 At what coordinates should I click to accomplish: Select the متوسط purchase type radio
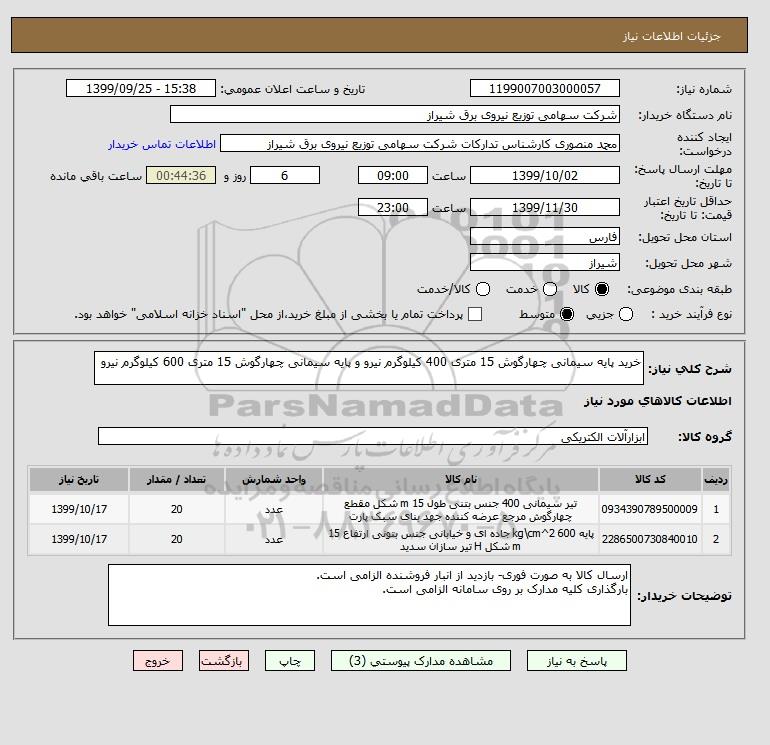point(567,314)
